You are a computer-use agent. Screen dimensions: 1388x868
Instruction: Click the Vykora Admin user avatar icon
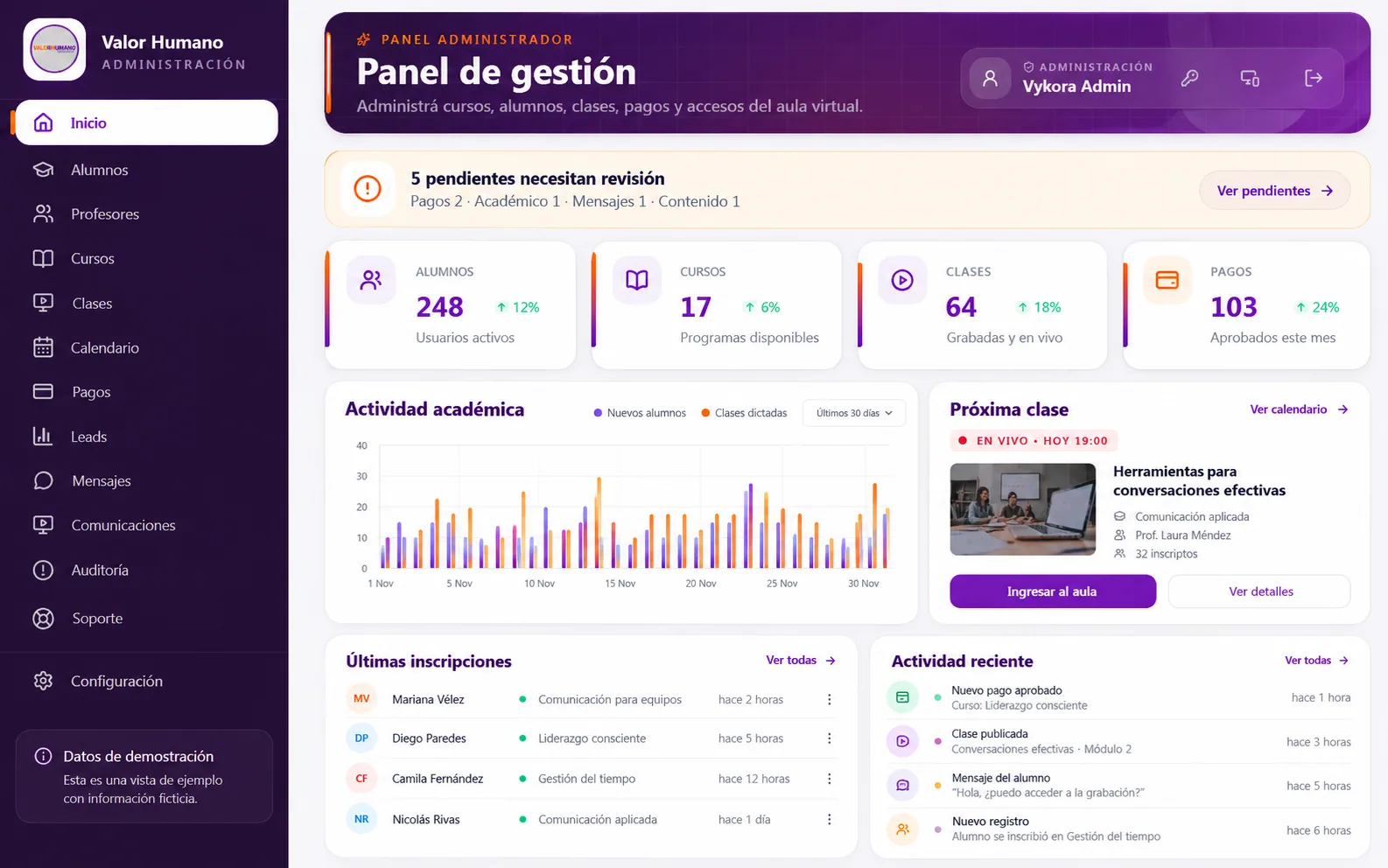point(990,78)
